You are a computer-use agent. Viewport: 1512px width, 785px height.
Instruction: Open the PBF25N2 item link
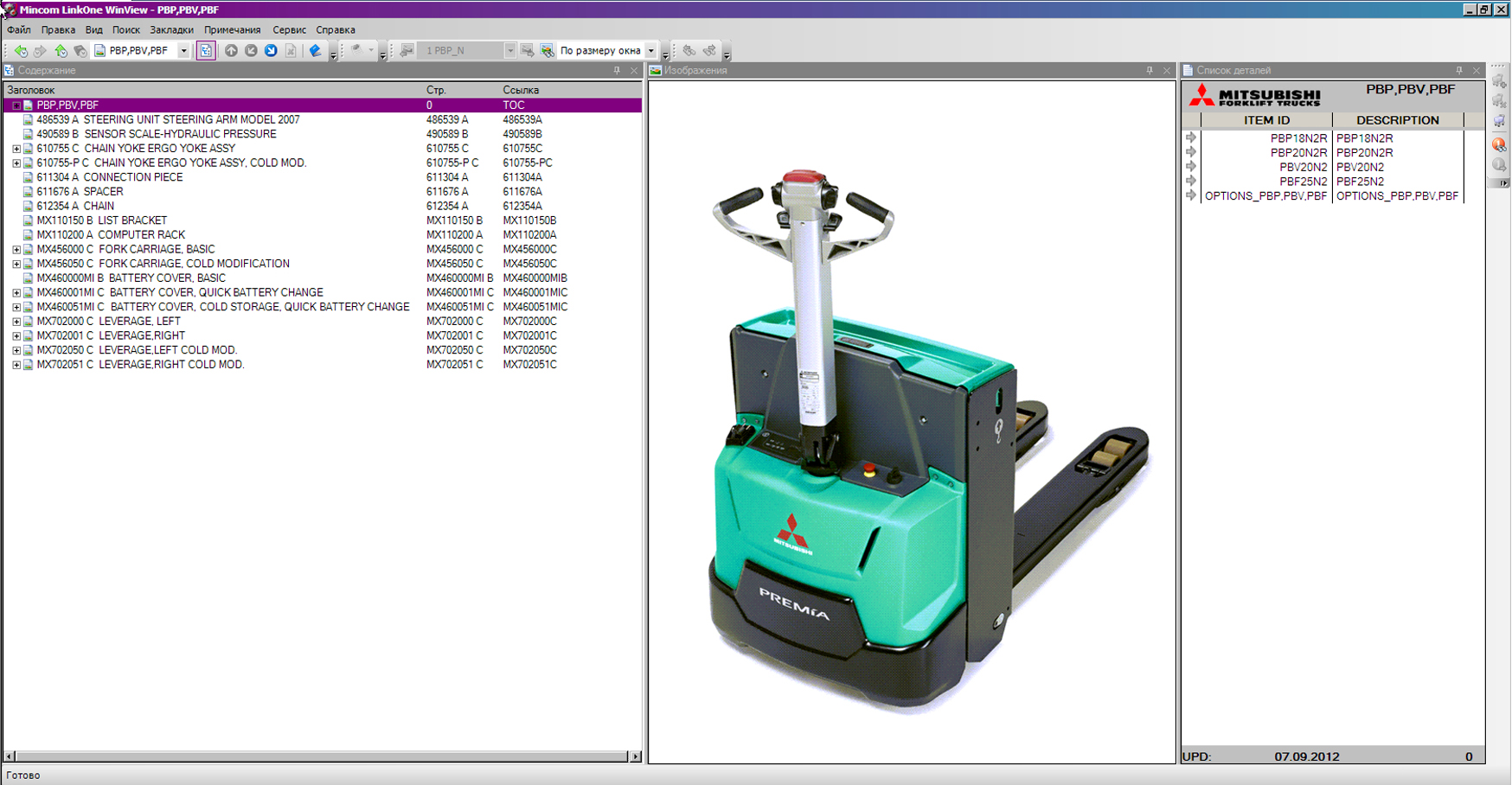(x=1303, y=182)
